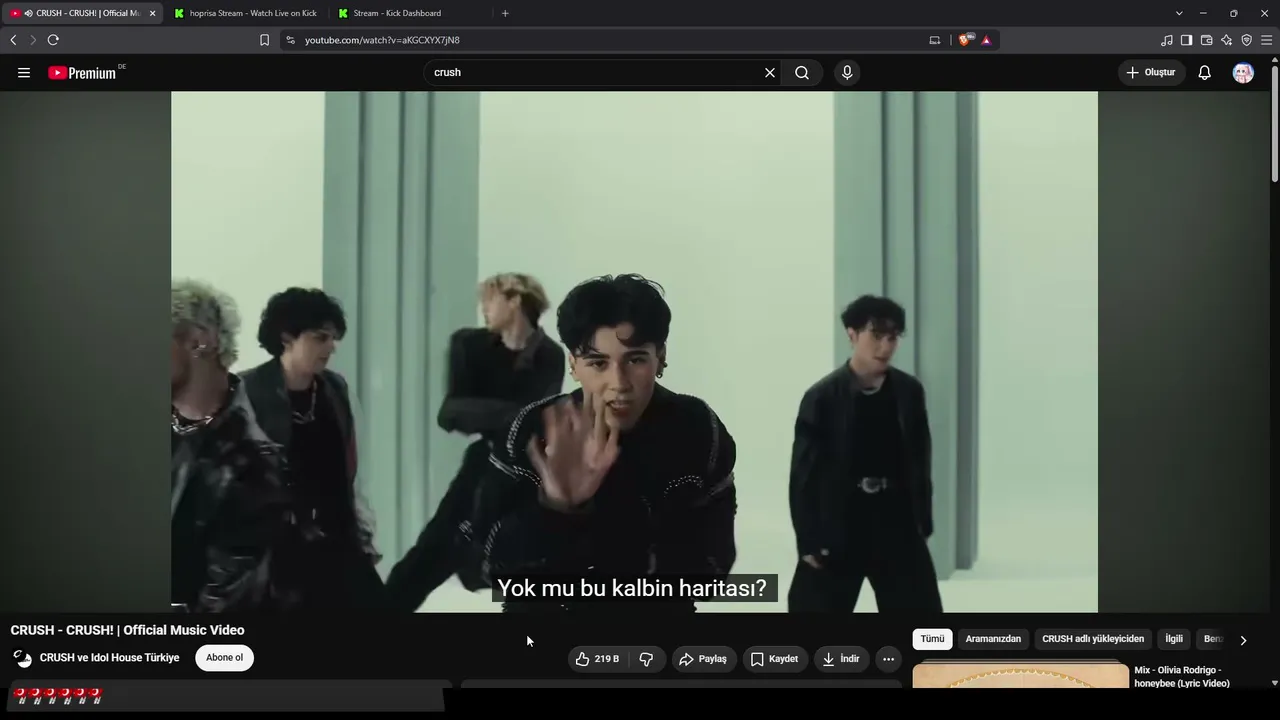
Task: Dislike this video
Action: (x=646, y=659)
